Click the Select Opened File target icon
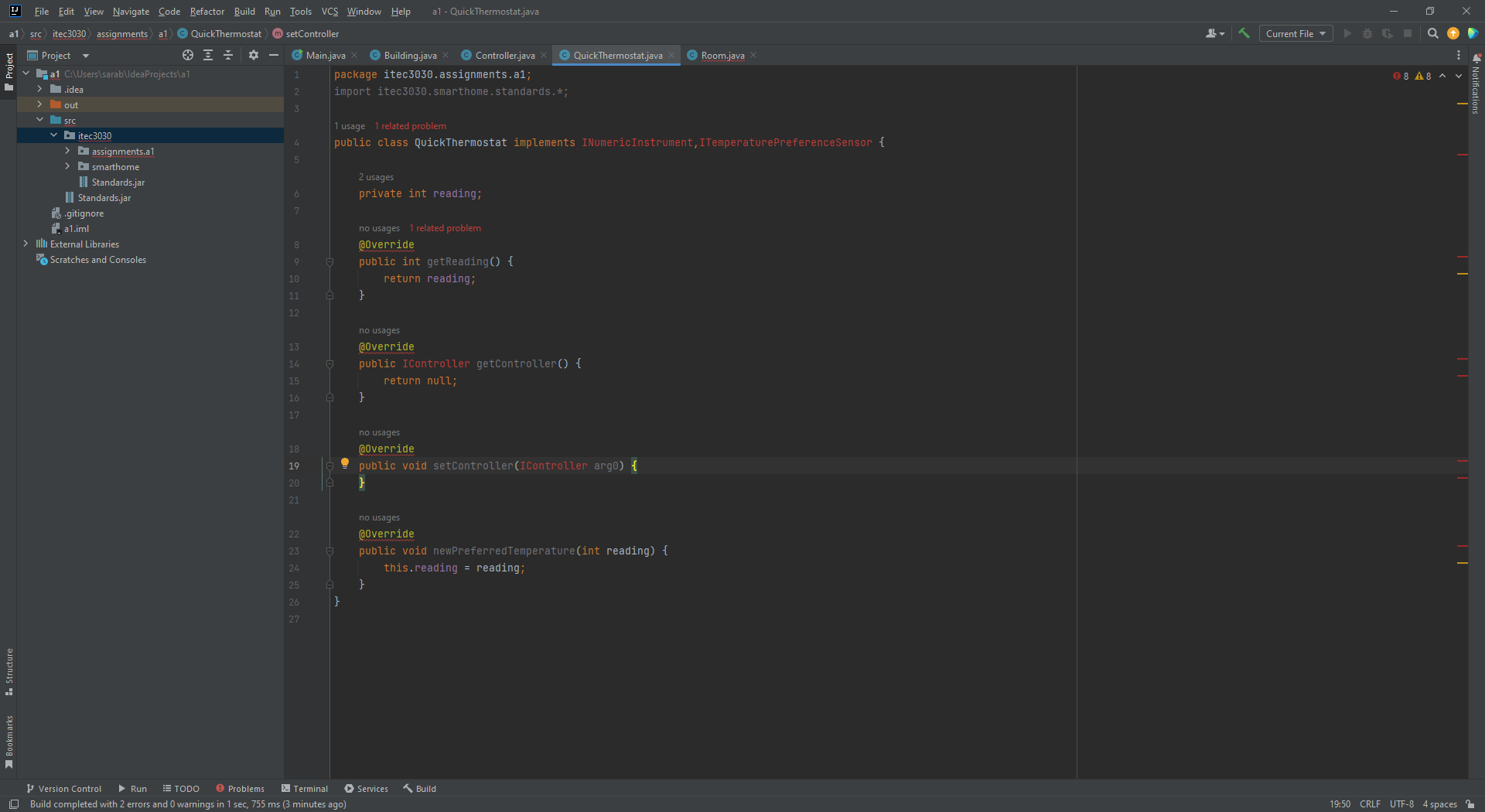 point(187,55)
